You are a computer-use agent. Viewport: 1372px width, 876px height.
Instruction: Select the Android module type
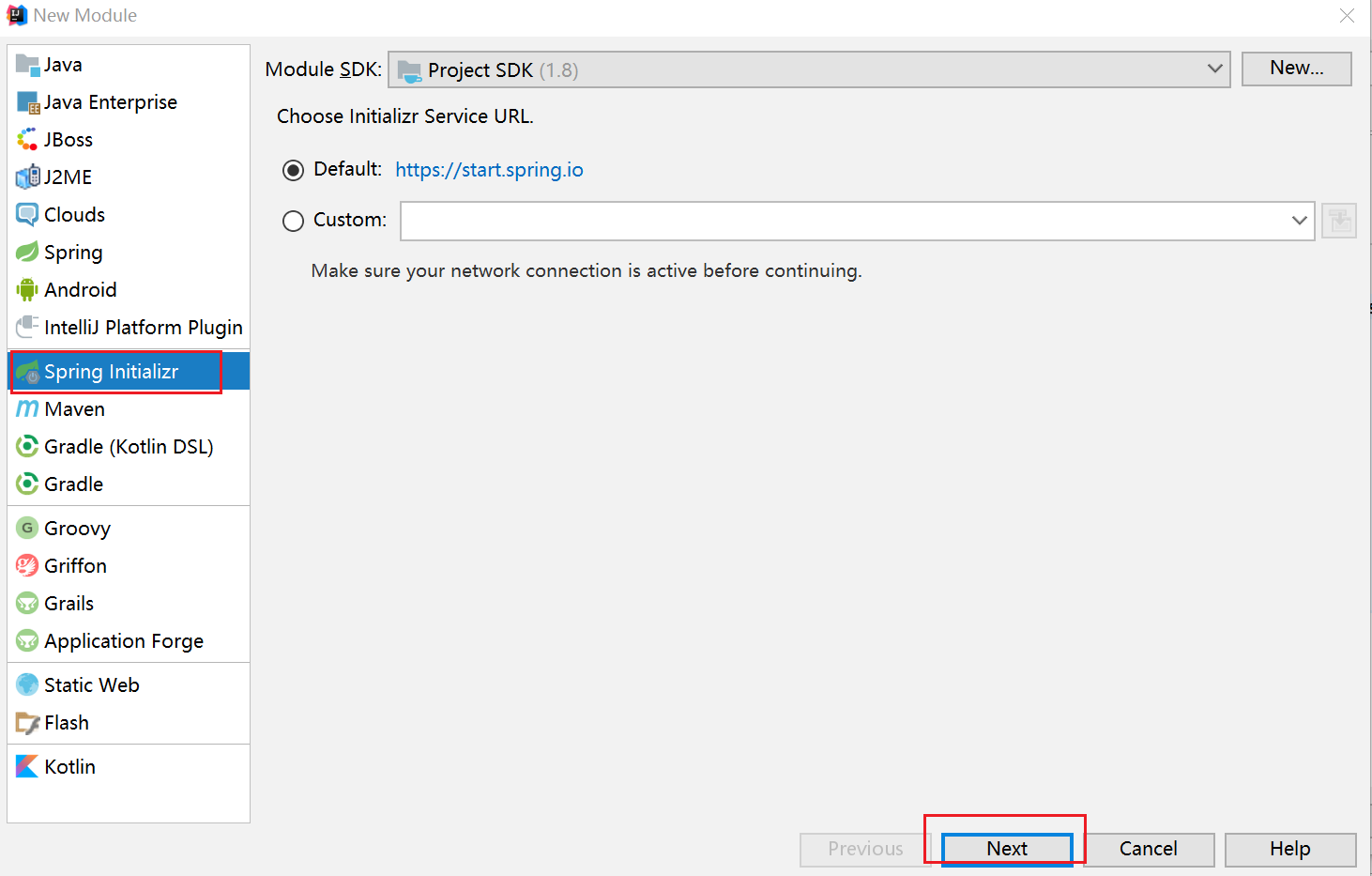click(80, 289)
